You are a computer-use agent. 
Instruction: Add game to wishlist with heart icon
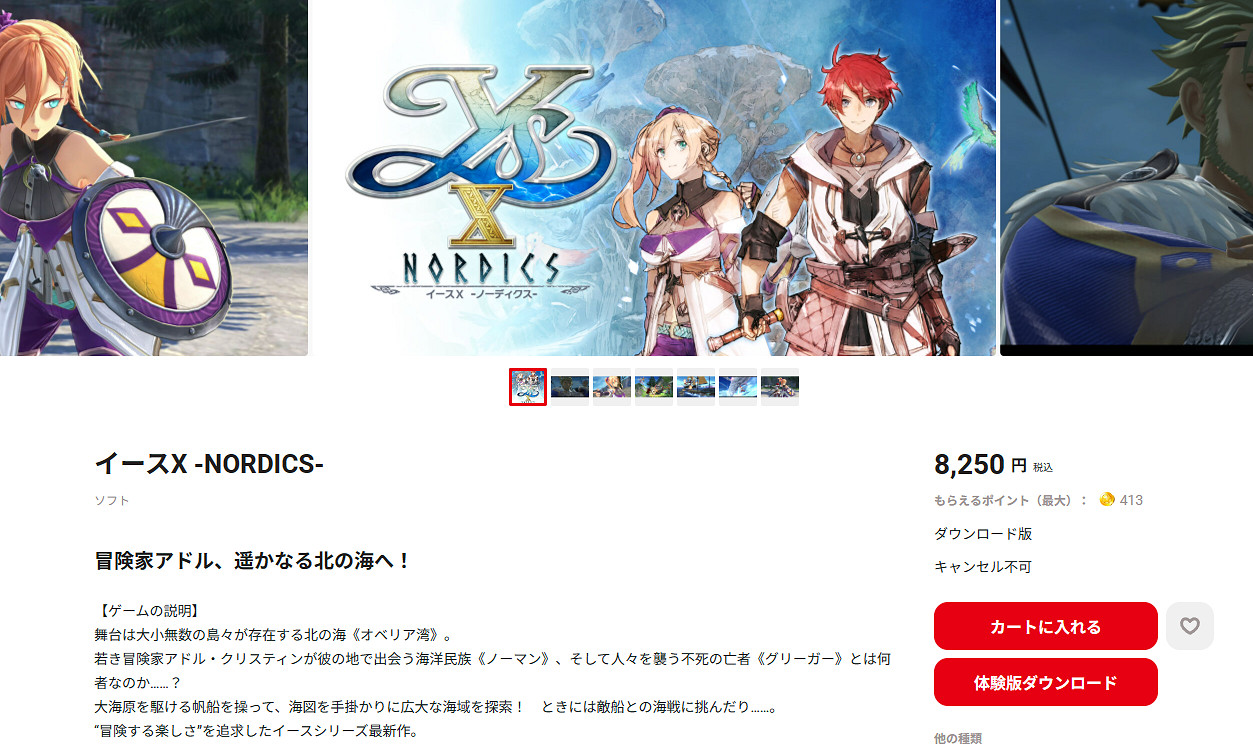click(x=1190, y=626)
